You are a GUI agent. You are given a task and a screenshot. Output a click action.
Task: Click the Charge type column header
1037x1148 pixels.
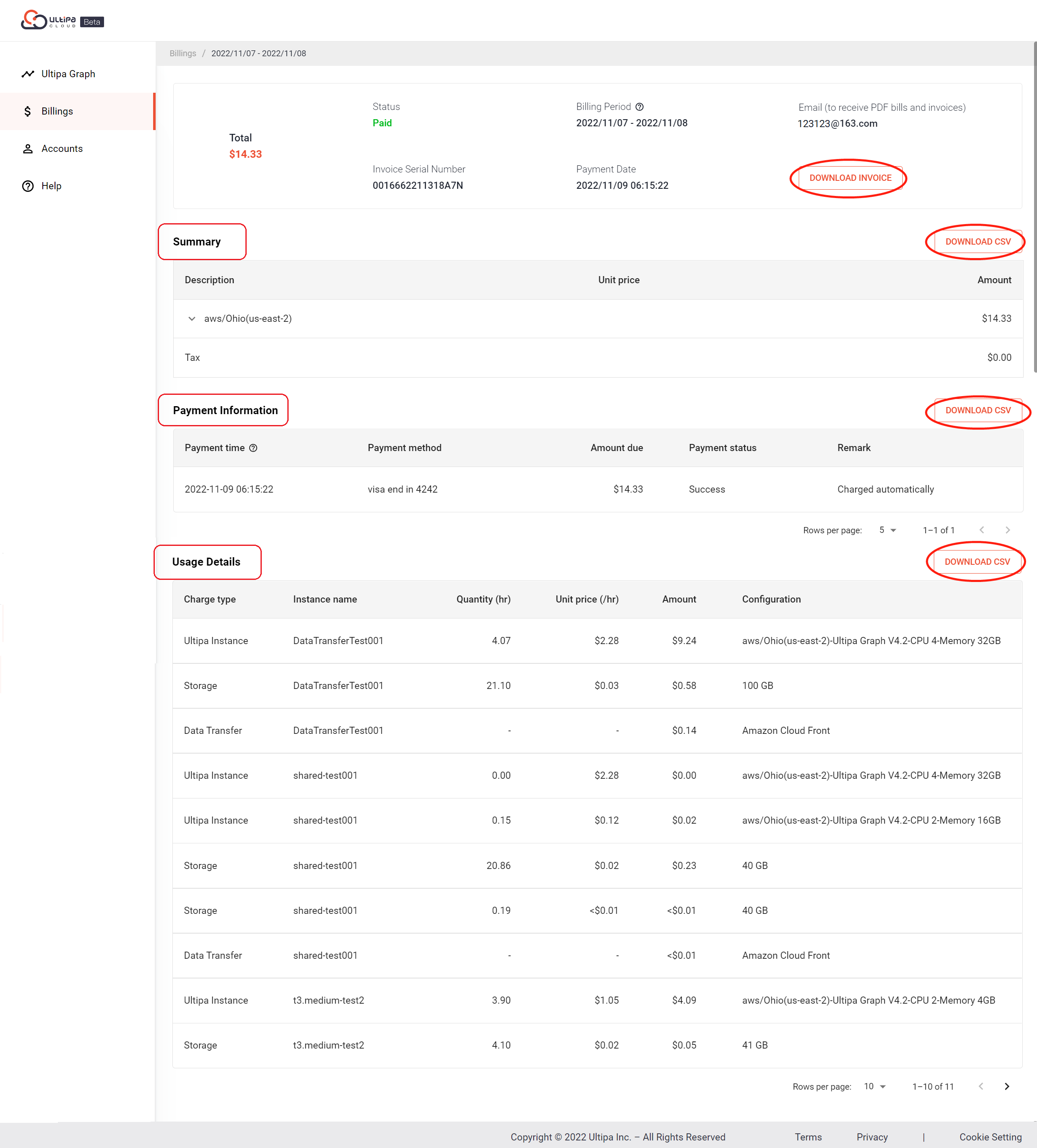[x=210, y=600]
